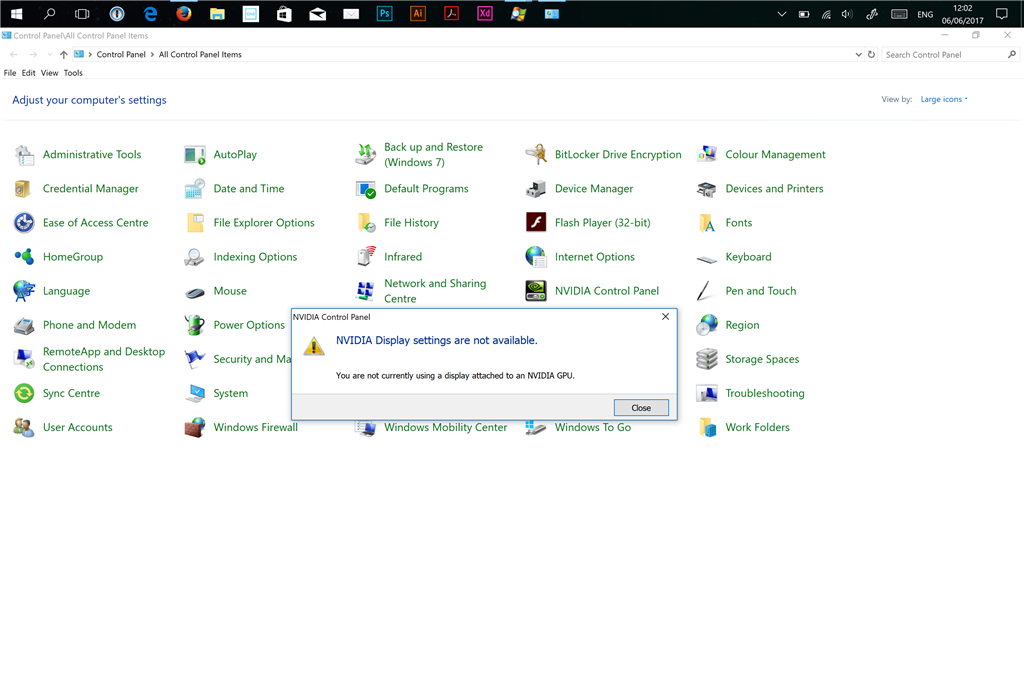The height and width of the screenshot is (682, 1024).
Task: Click the Ease of Access Centre icon
Action: [24, 223]
